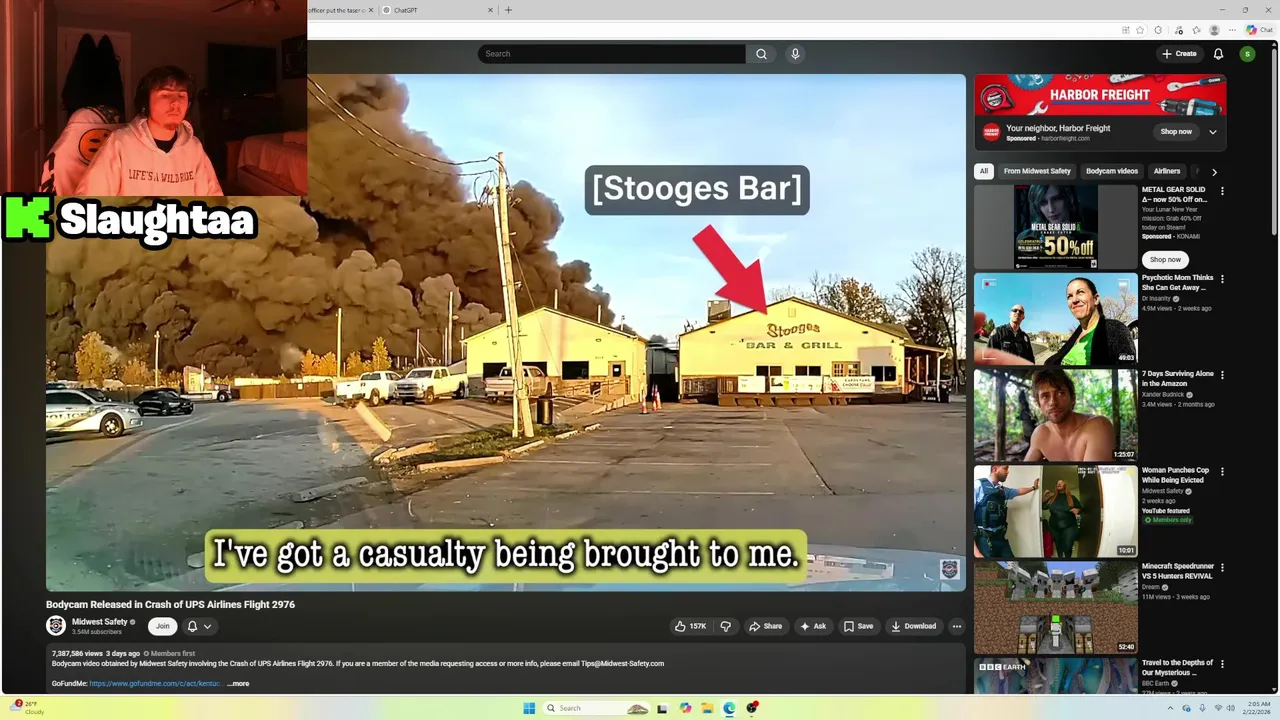
Task: Expand Harbor Freight ad chevron
Action: click(1213, 132)
